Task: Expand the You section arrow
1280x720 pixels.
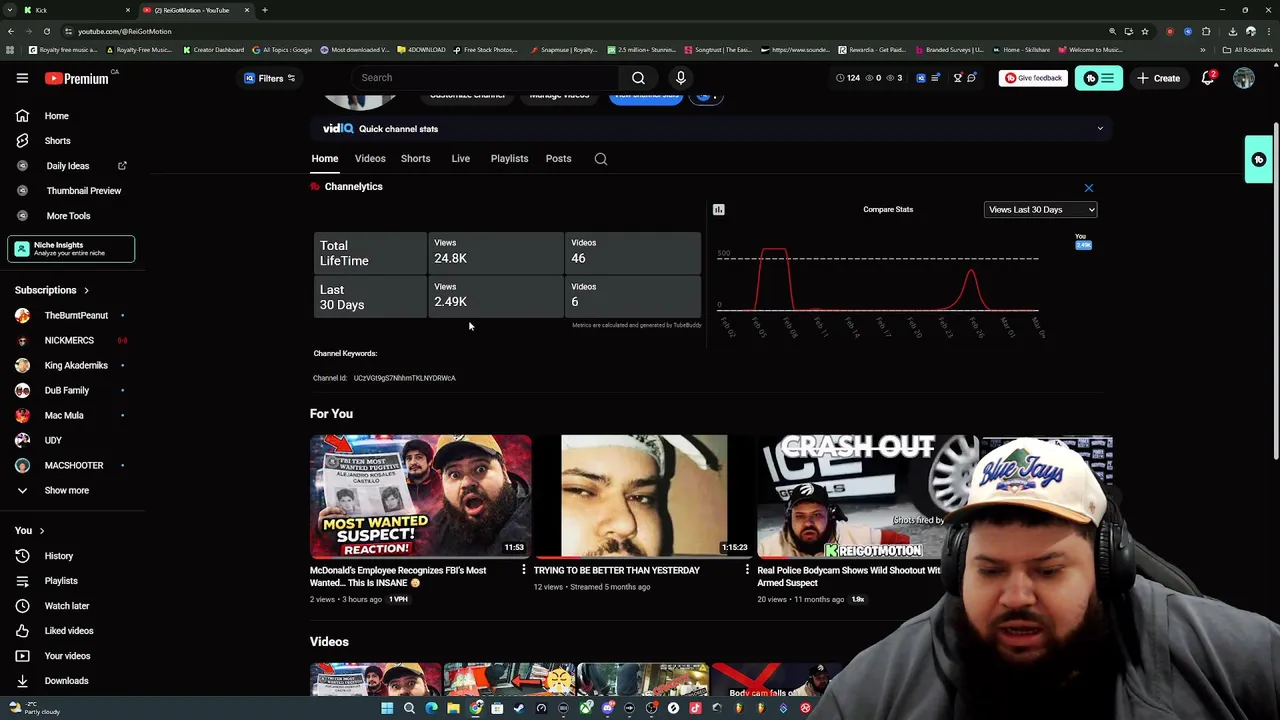Action: [41, 531]
